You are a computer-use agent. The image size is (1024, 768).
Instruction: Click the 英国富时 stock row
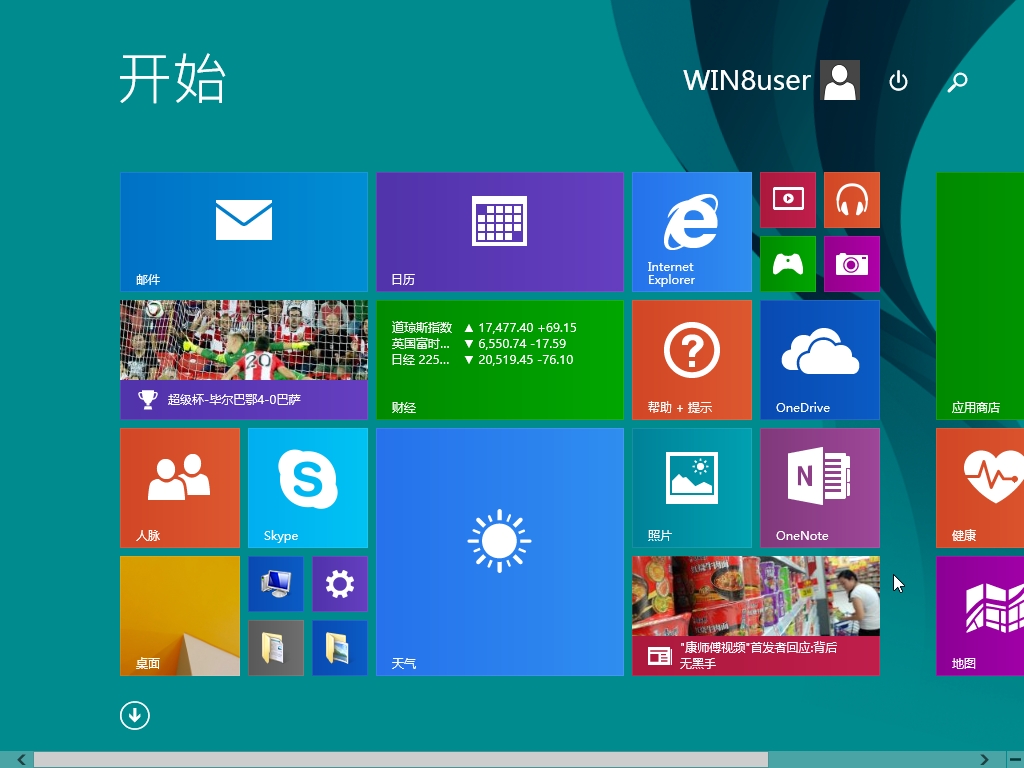[479, 344]
